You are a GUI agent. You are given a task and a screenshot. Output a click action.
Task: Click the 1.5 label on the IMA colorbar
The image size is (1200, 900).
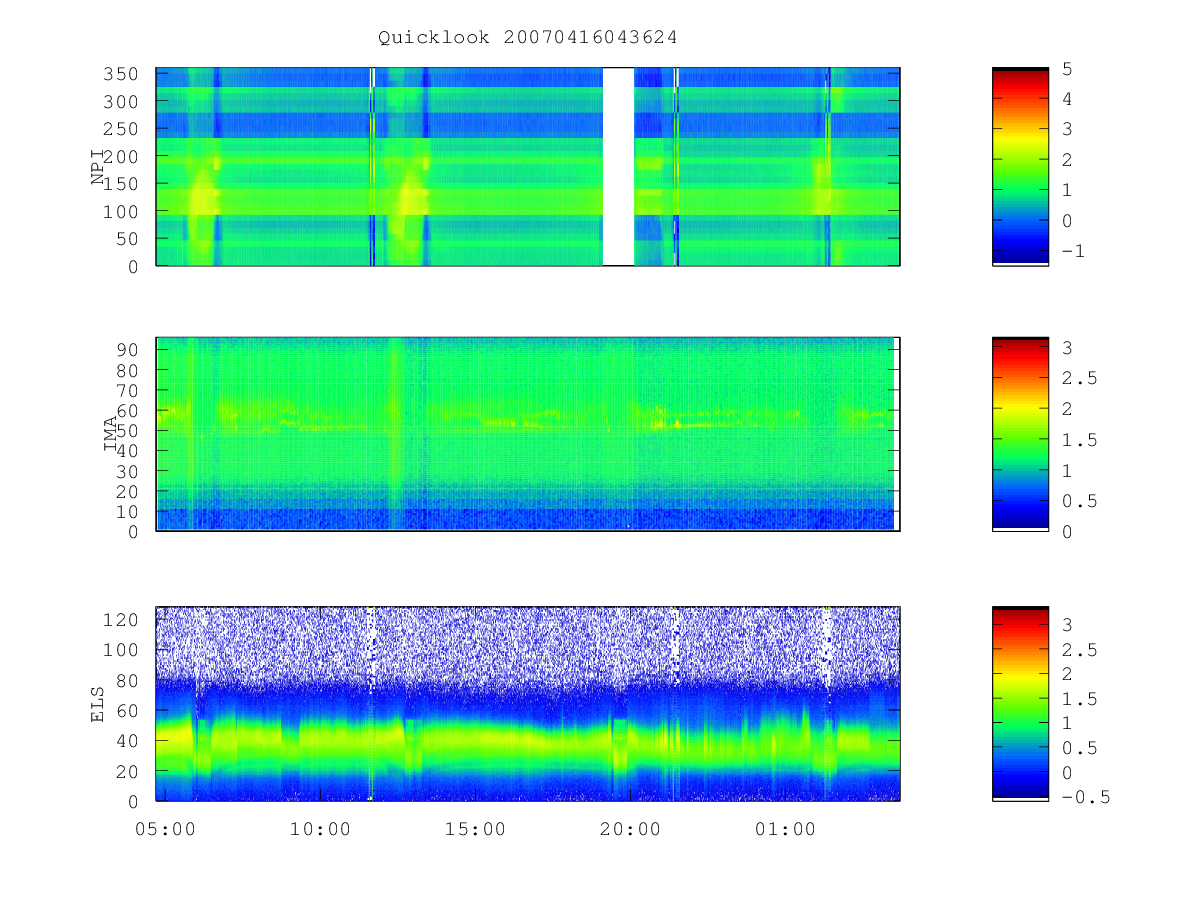tap(1078, 439)
